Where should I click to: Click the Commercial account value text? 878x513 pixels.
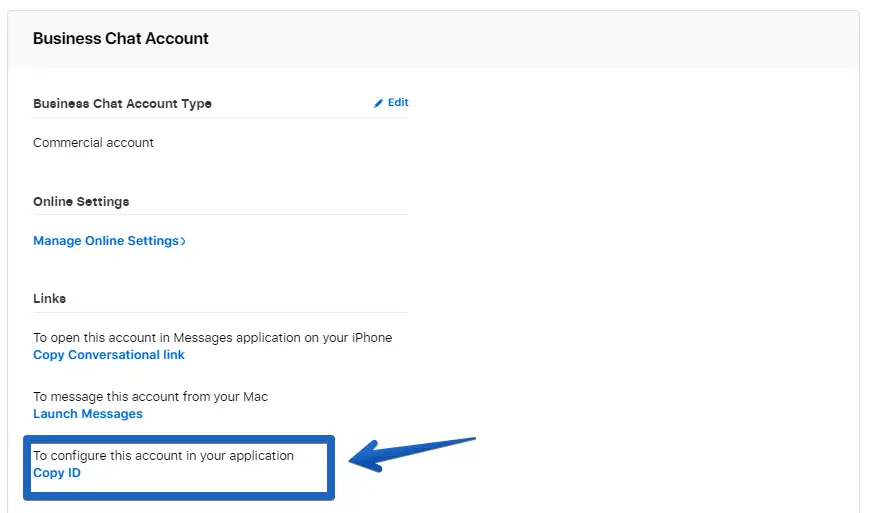point(93,143)
